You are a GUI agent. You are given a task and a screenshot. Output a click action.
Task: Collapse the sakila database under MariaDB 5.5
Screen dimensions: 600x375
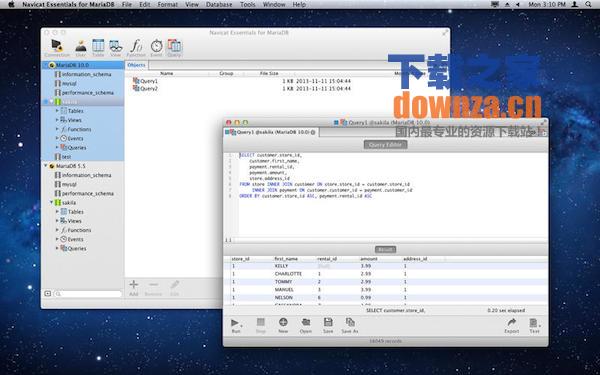click(x=52, y=202)
